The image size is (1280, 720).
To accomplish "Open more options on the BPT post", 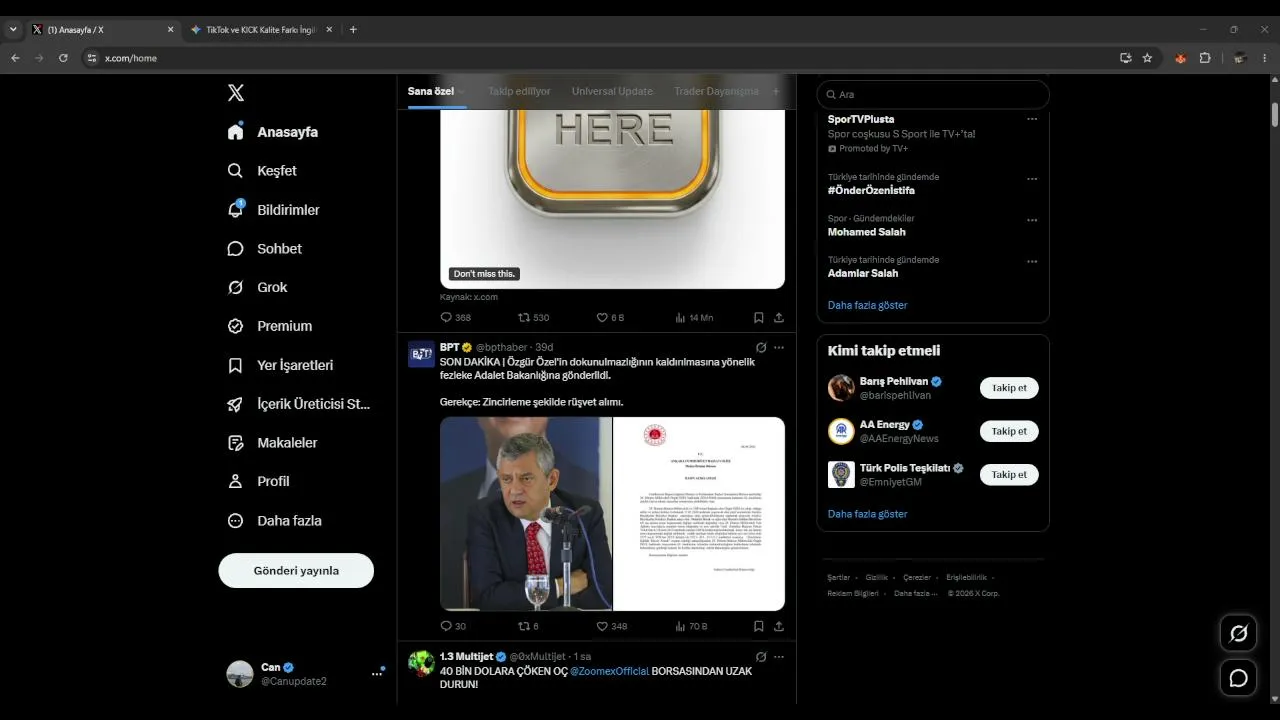I will [x=779, y=348].
